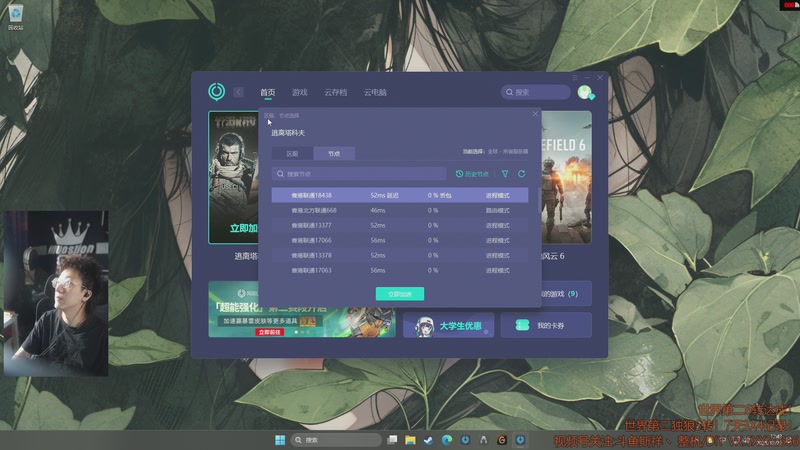
Task: Click the 历史节点 link text
Action: point(477,174)
